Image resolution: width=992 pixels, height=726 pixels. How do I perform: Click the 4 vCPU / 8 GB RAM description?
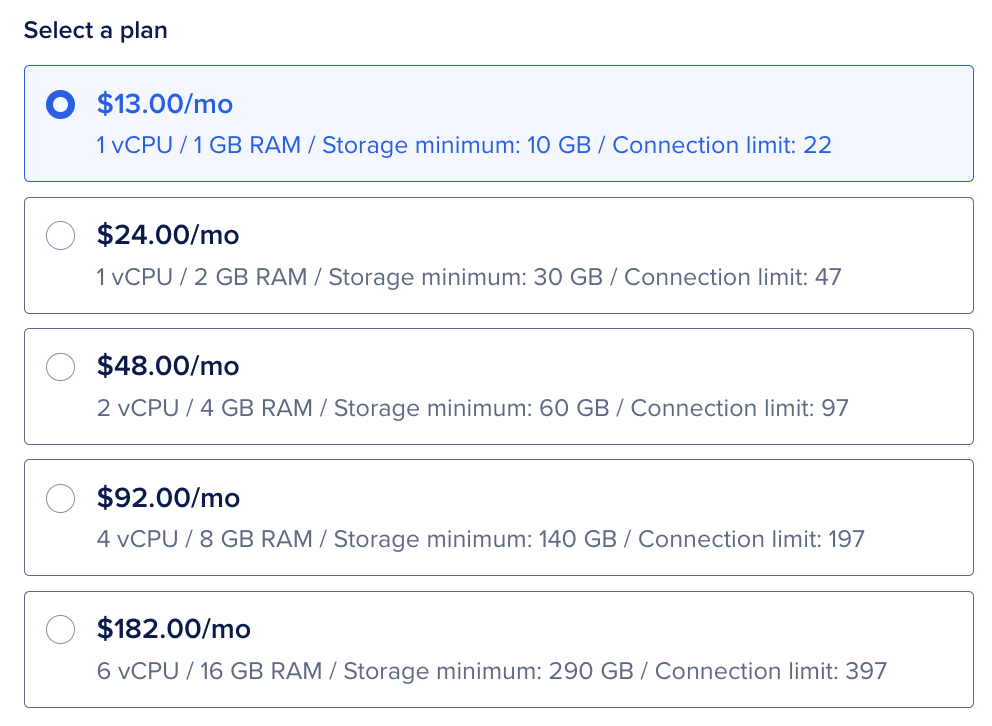point(480,540)
